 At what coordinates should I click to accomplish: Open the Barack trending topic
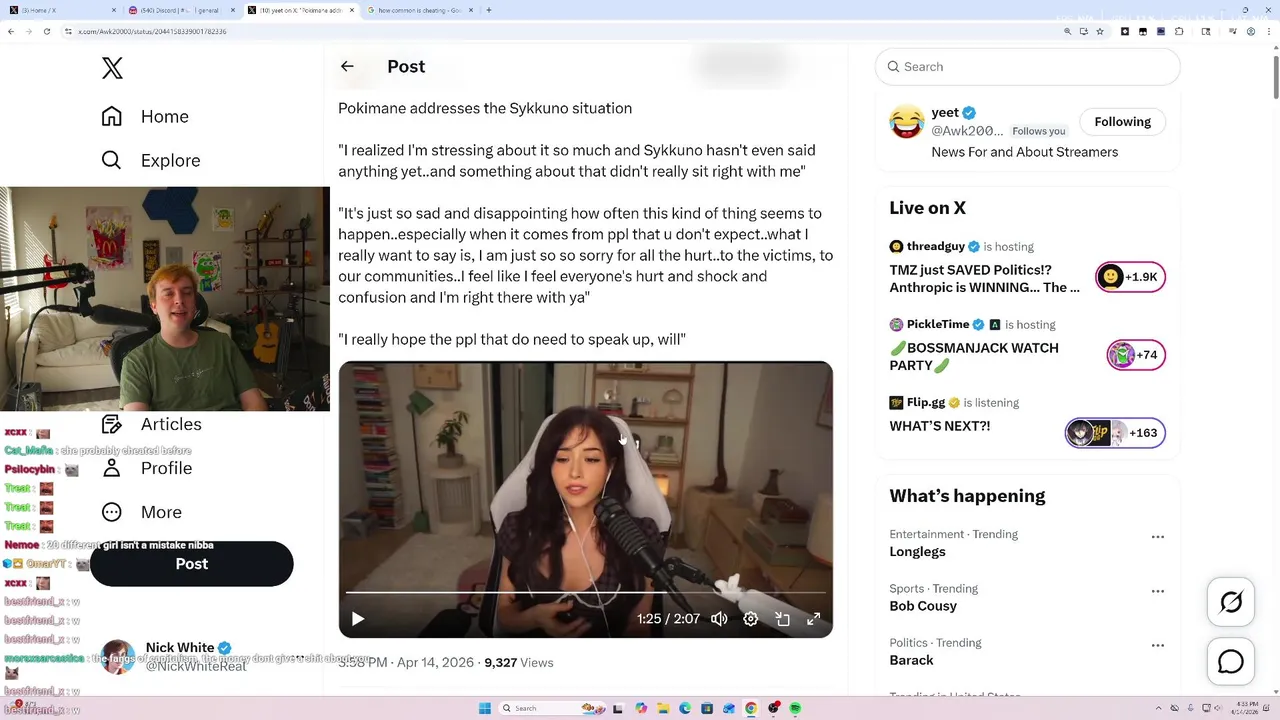pyautogui.click(x=911, y=660)
